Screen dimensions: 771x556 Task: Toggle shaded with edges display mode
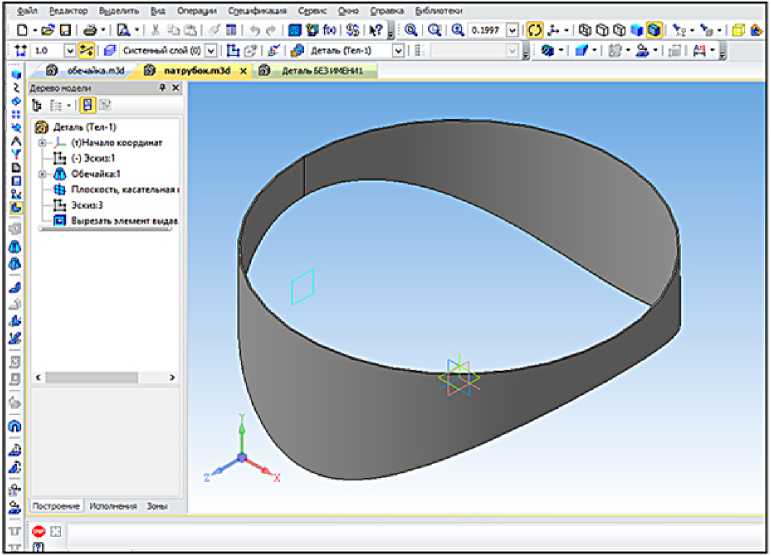(x=653, y=30)
